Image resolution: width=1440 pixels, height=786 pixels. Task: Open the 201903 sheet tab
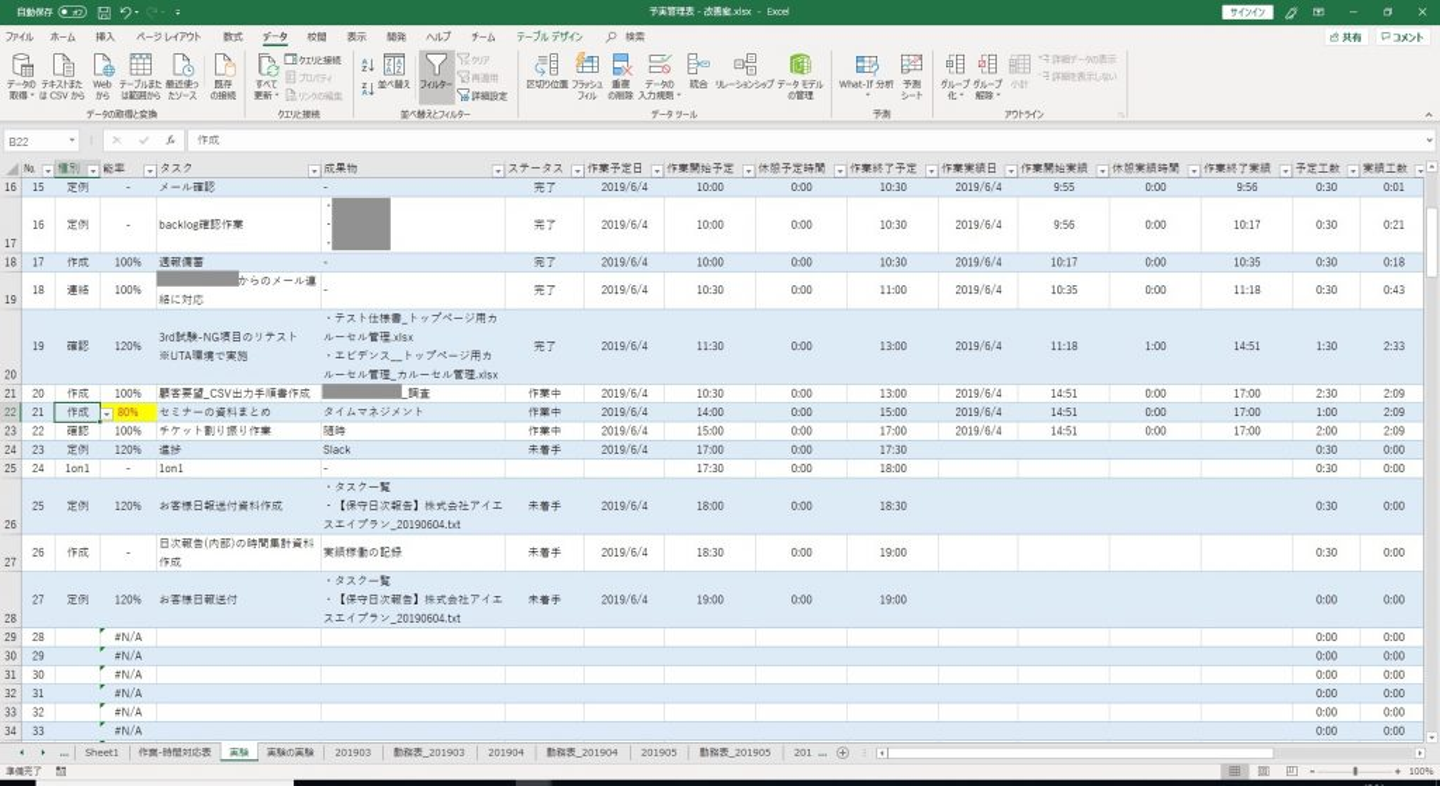pyautogui.click(x=353, y=752)
